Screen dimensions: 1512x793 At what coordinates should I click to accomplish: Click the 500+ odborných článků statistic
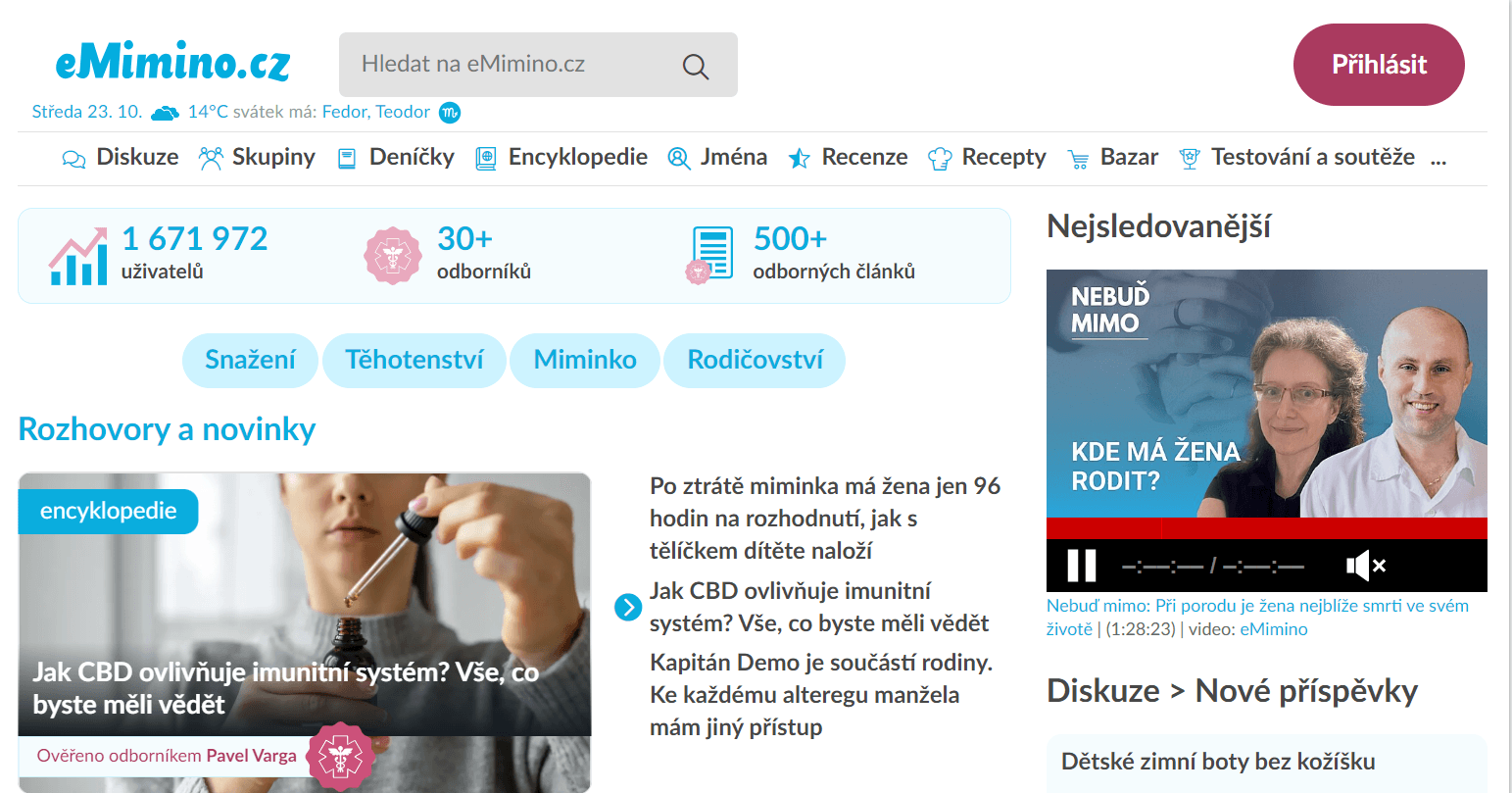tap(834, 253)
